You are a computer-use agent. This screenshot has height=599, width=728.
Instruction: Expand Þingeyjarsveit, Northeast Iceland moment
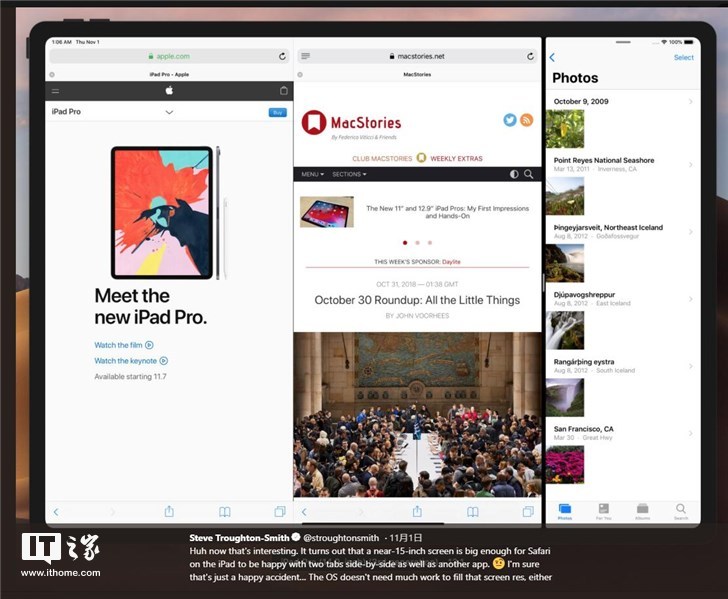[690, 232]
